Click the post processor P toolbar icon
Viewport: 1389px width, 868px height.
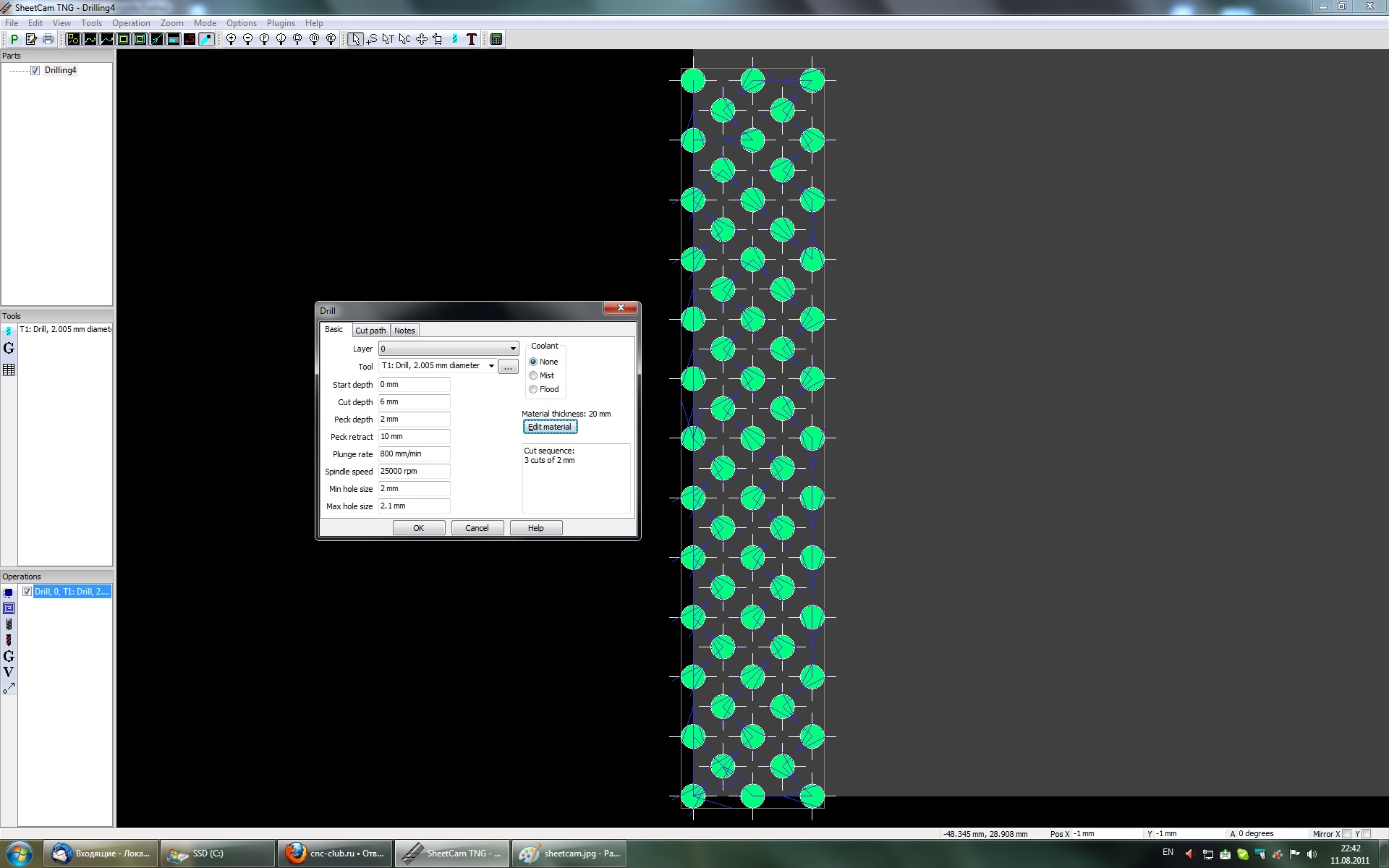coord(14,39)
